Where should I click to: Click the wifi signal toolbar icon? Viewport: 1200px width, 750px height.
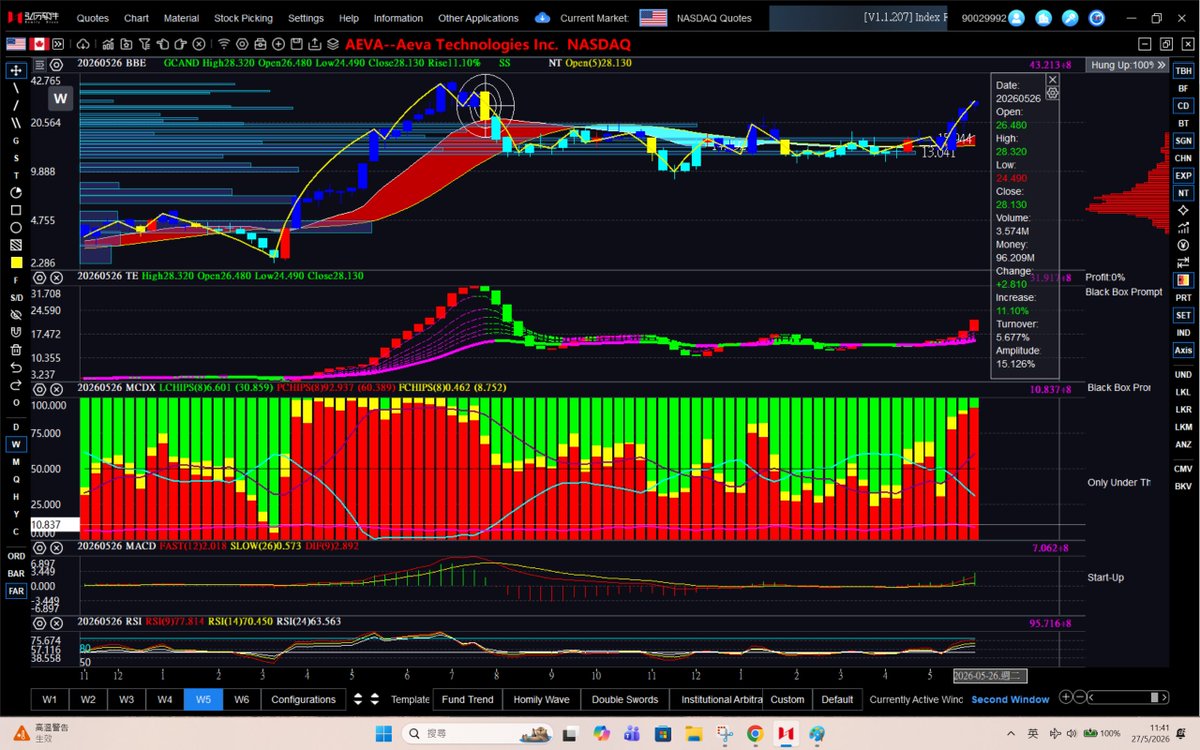(x=223, y=44)
